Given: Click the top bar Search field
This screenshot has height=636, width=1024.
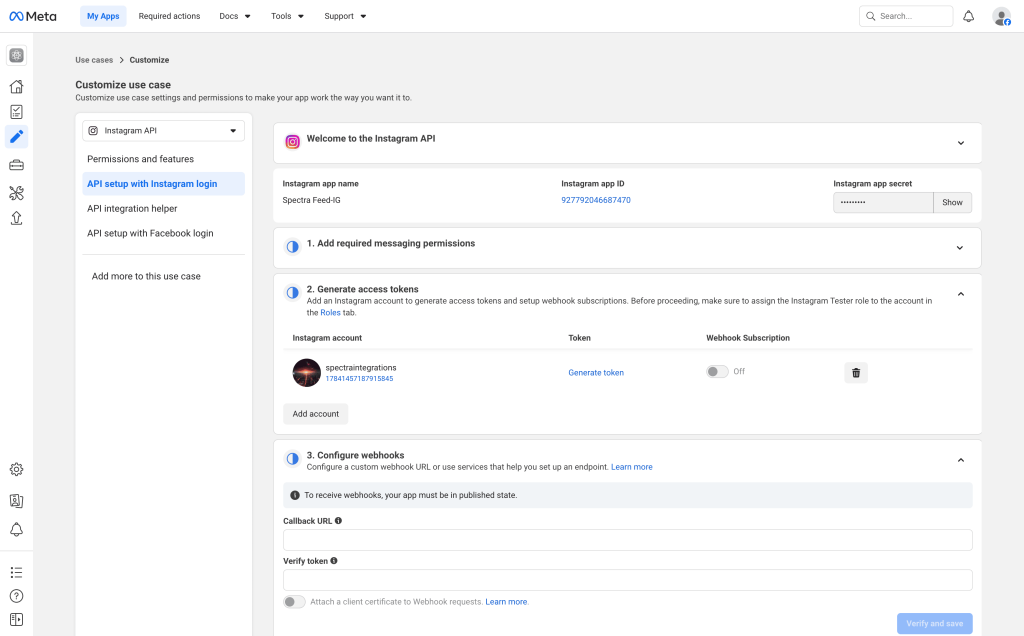Looking at the screenshot, I should pyautogui.click(x=906, y=16).
